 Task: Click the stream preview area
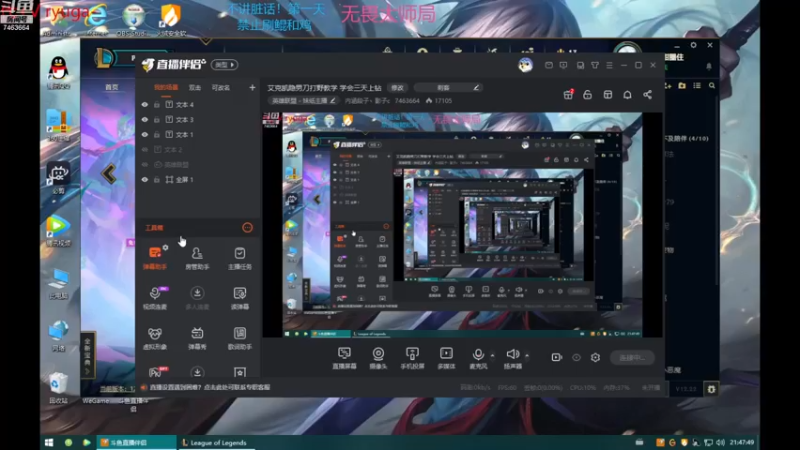click(462, 225)
